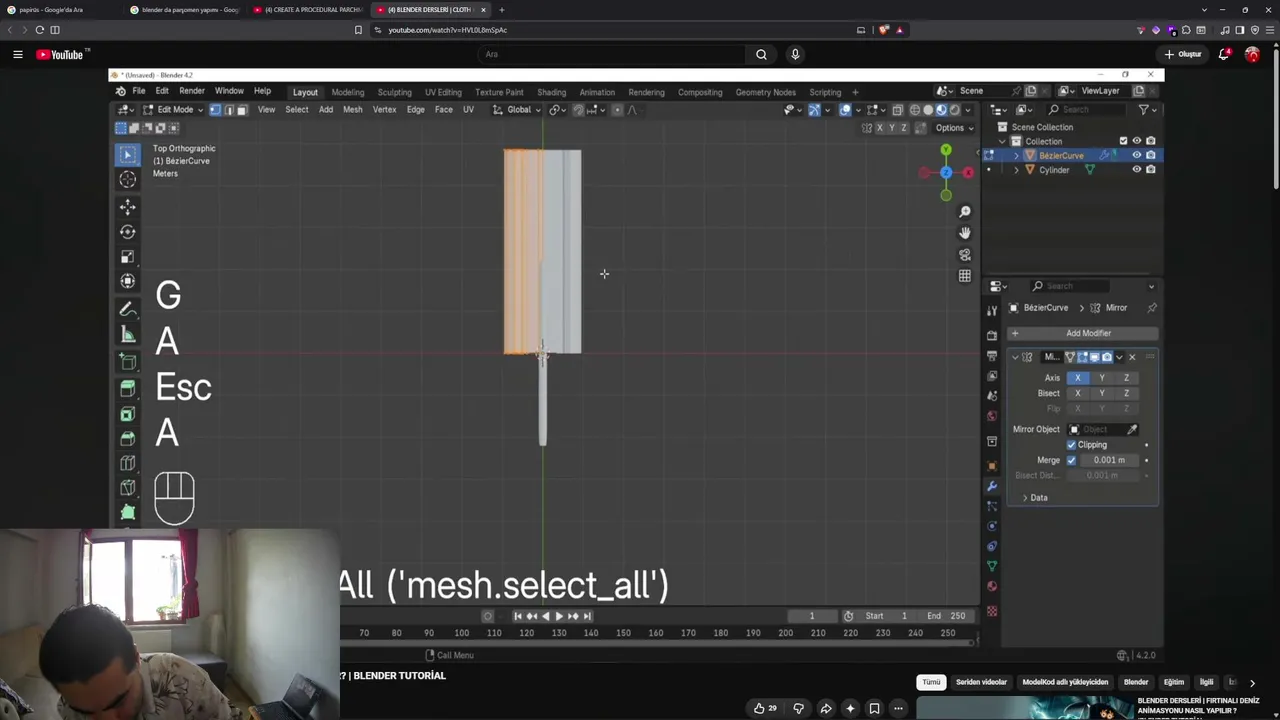Enable Bisect Z in Mirror modifier
Screen dimensions: 1280x720
(1126, 393)
